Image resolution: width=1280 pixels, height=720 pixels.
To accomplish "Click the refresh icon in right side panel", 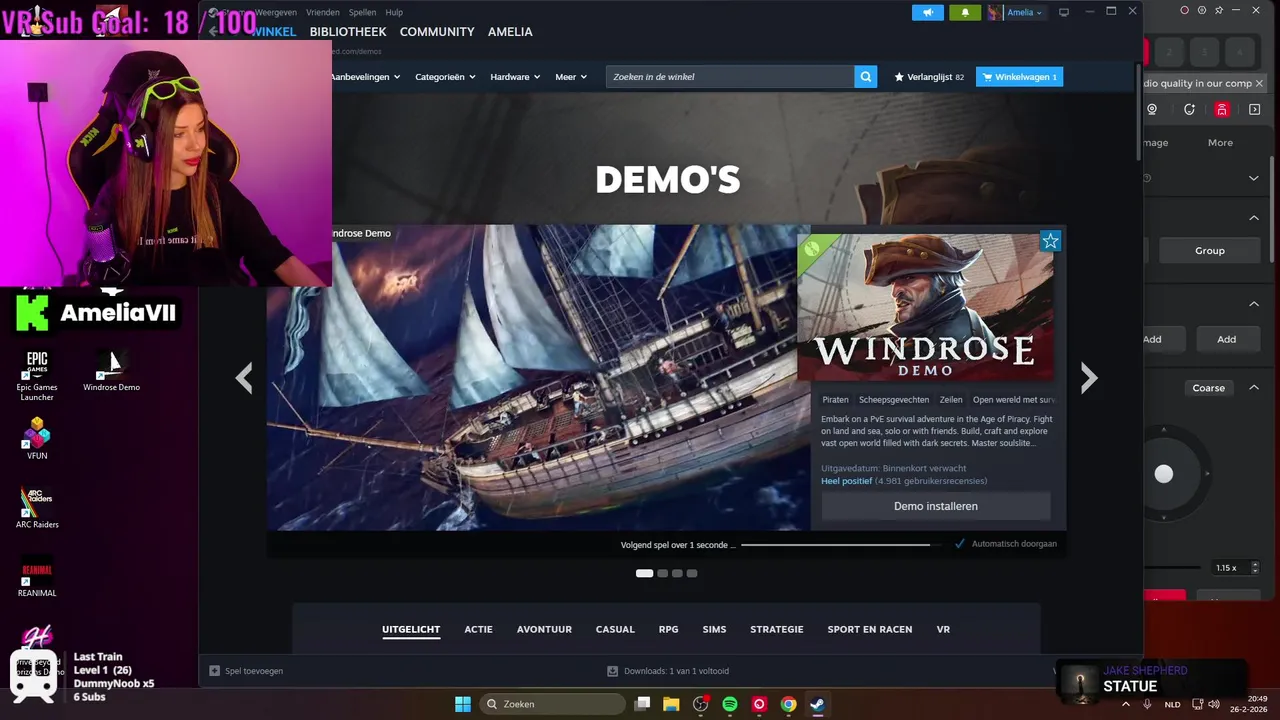I will 1189,109.
